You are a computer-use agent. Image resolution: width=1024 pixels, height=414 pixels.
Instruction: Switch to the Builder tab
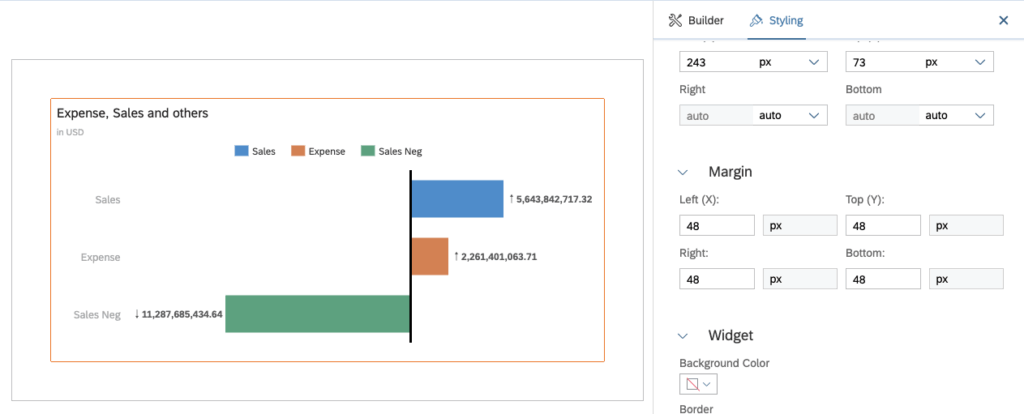695,20
